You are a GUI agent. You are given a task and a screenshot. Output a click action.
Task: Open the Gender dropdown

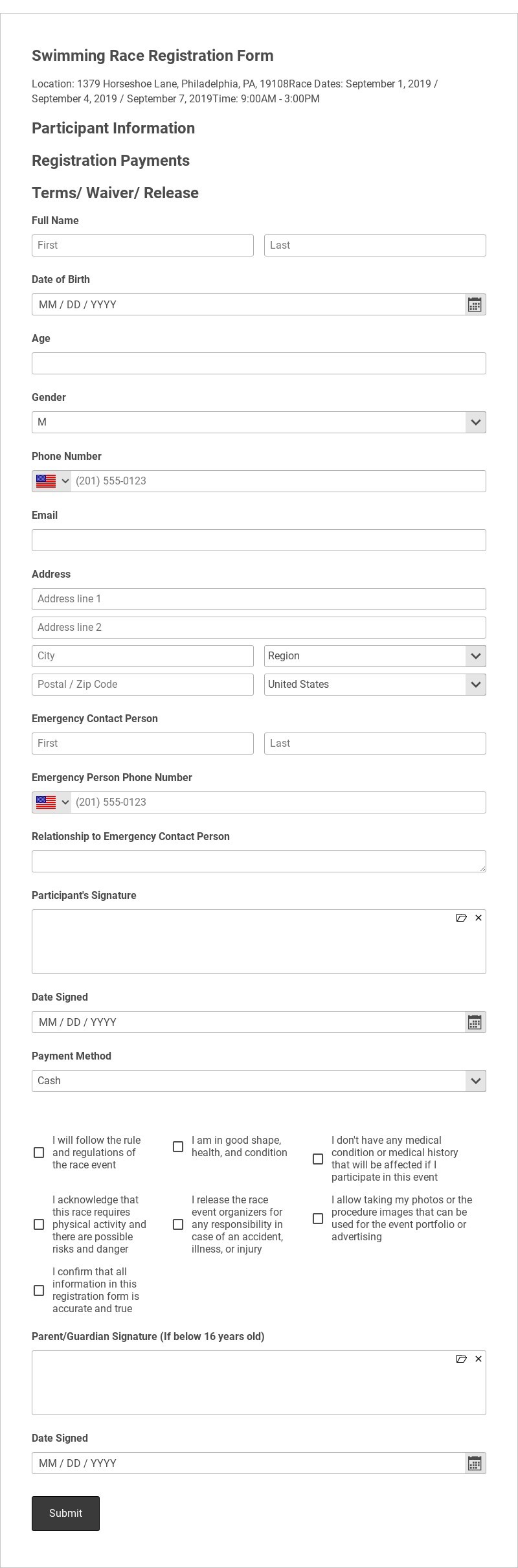click(x=259, y=422)
